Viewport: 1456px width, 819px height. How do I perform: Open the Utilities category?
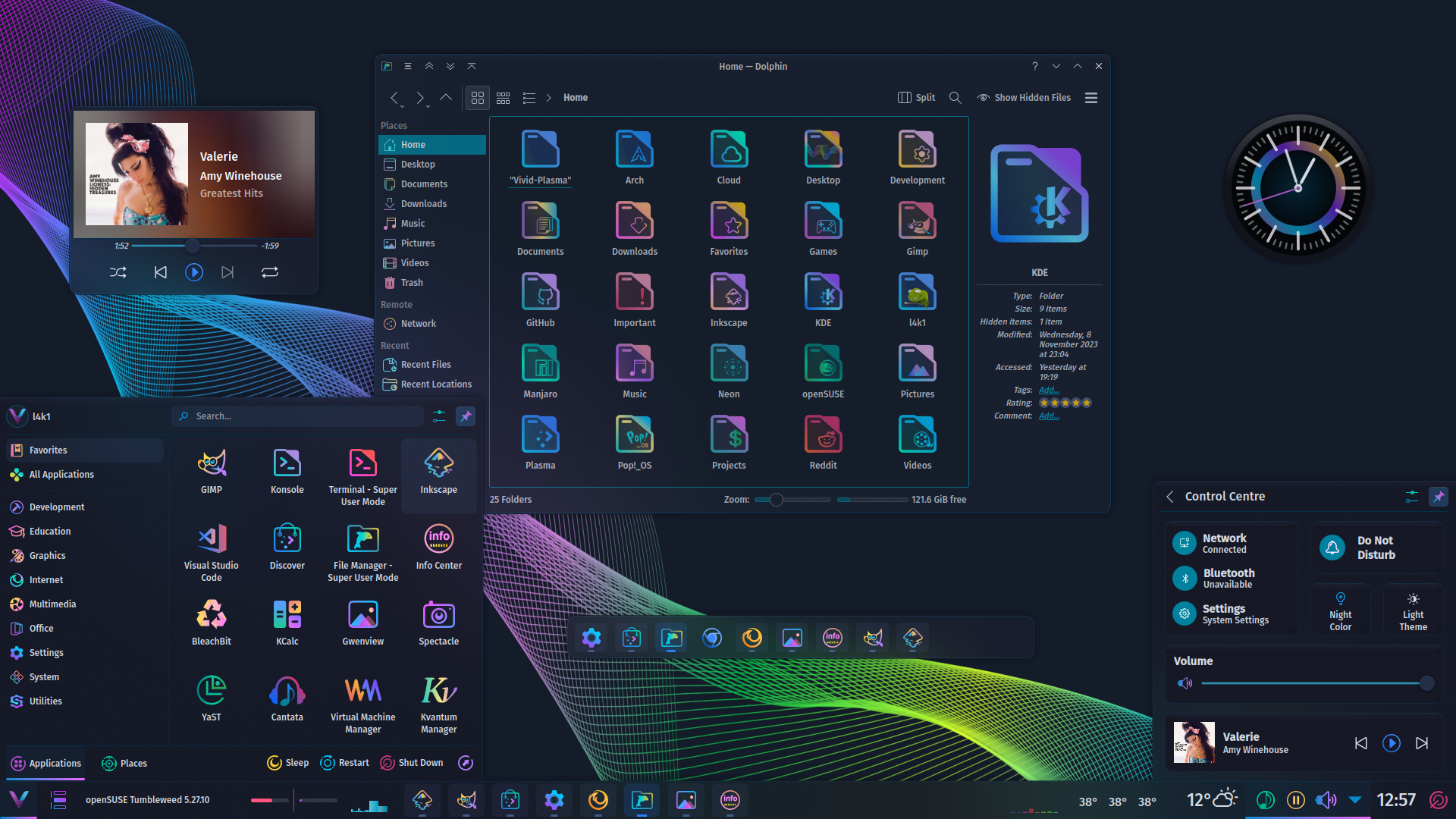[85, 701]
